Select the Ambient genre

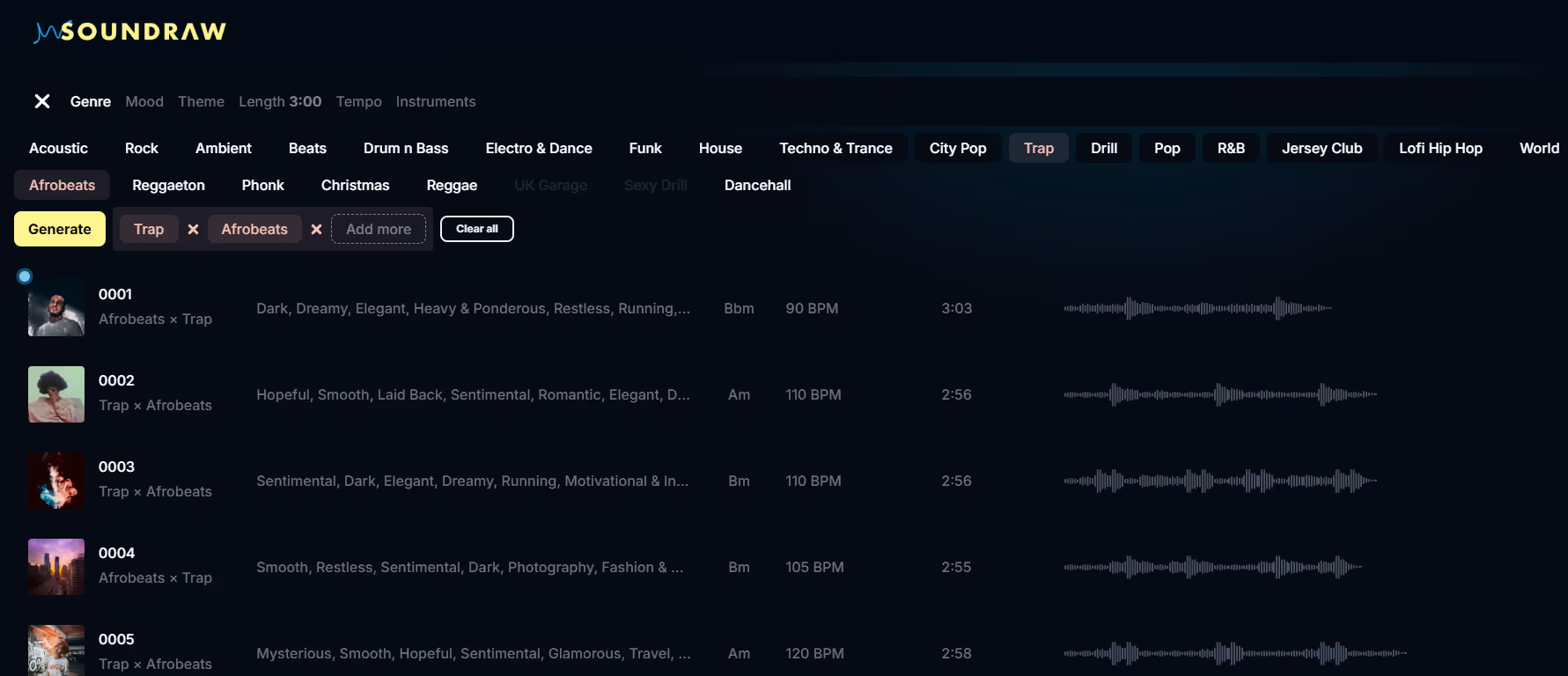(x=224, y=148)
